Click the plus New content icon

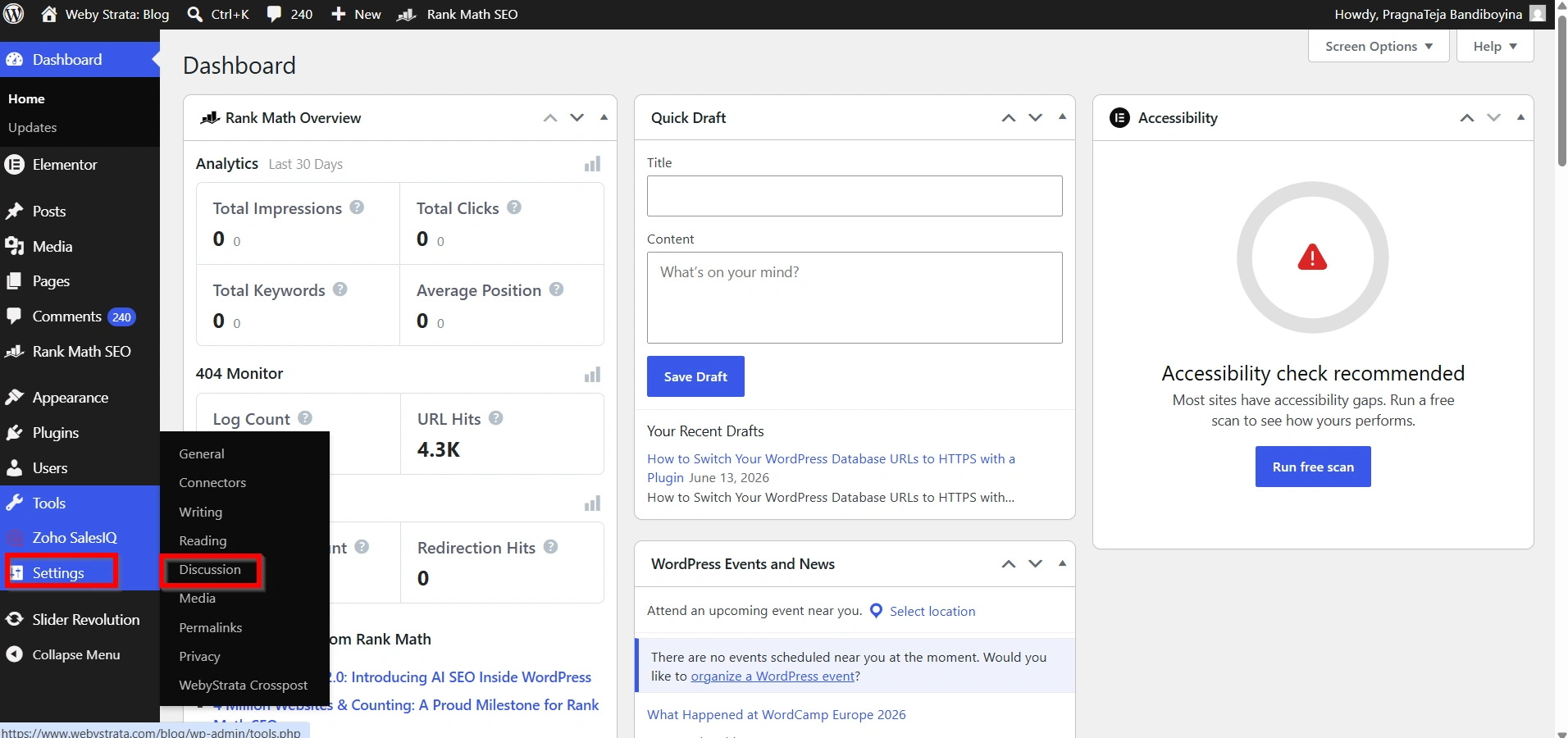click(x=338, y=14)
